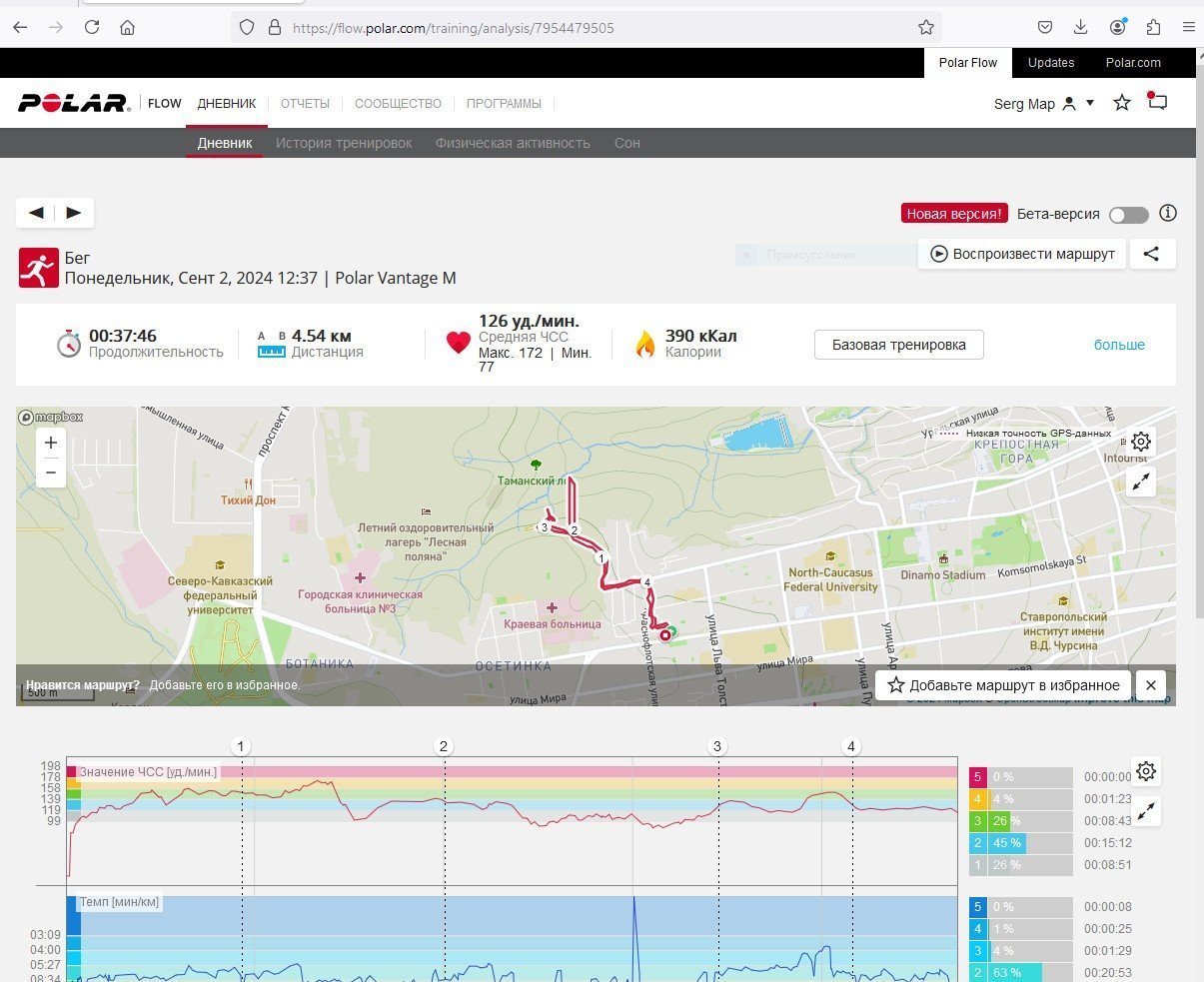This screenshot has width=1204, height=982.
Task: Click lap marker 4 on the chart
Action: (x=851, y=746)
